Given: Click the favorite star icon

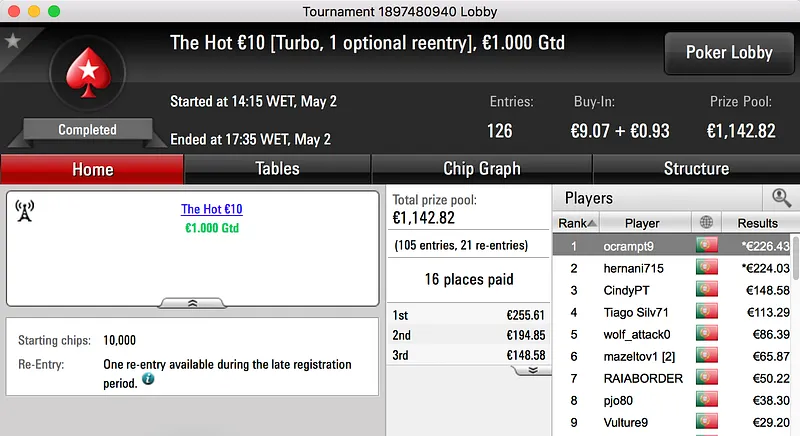Looking at the screenshot, I should coord(13,41).
